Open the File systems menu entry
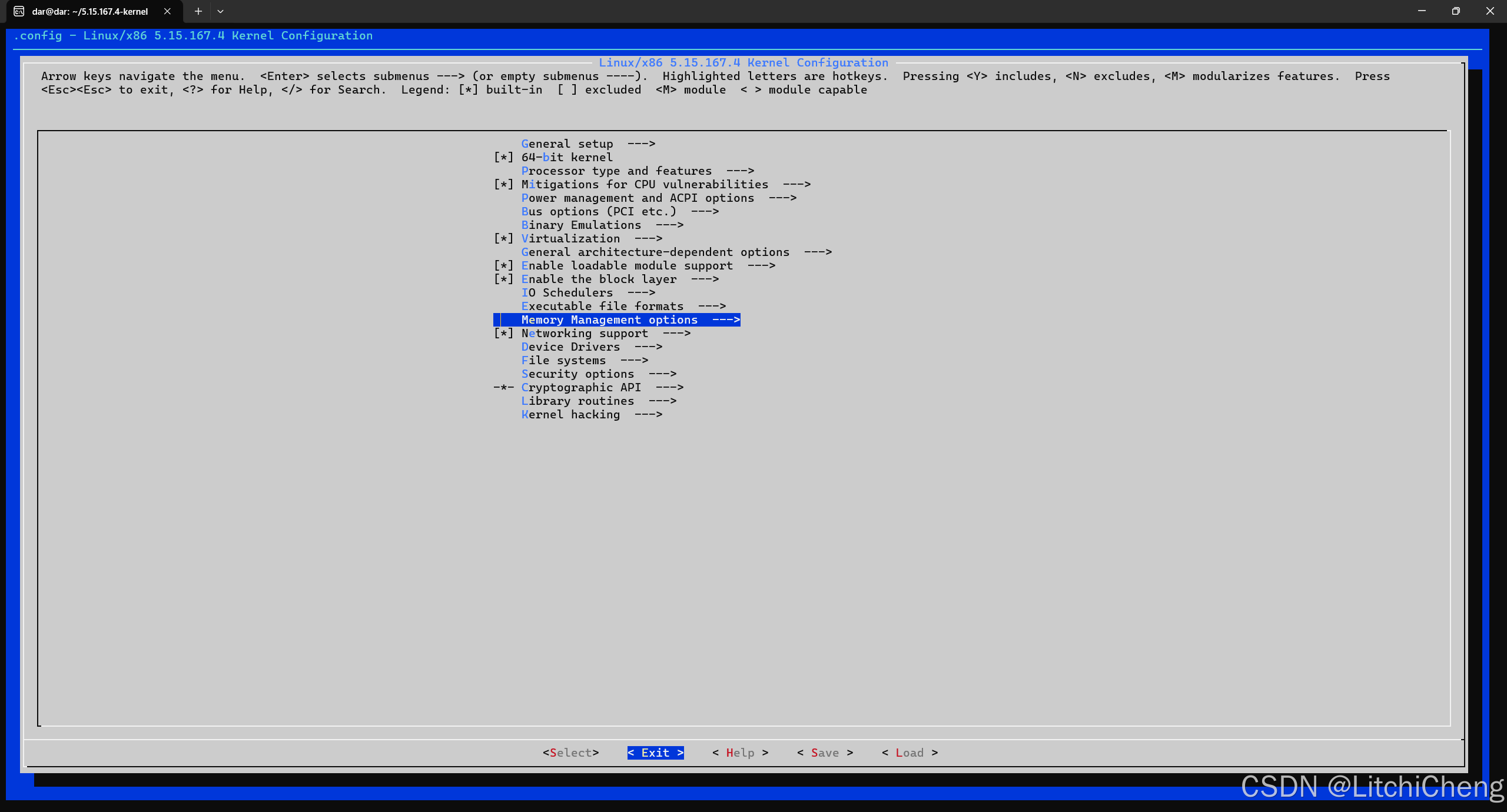Screen dimensions: 1507x812 click(x=563, y=360)
